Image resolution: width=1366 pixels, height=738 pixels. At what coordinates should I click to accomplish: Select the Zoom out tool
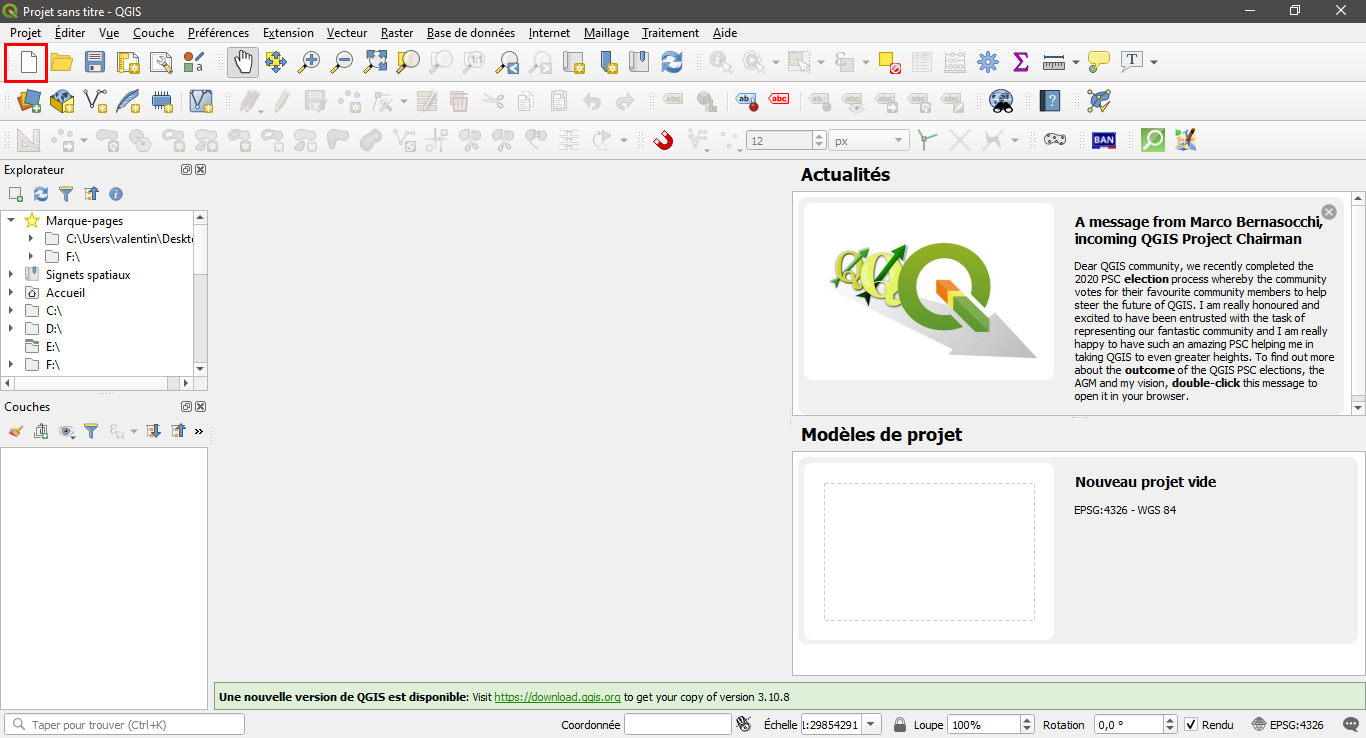(342, 63)
